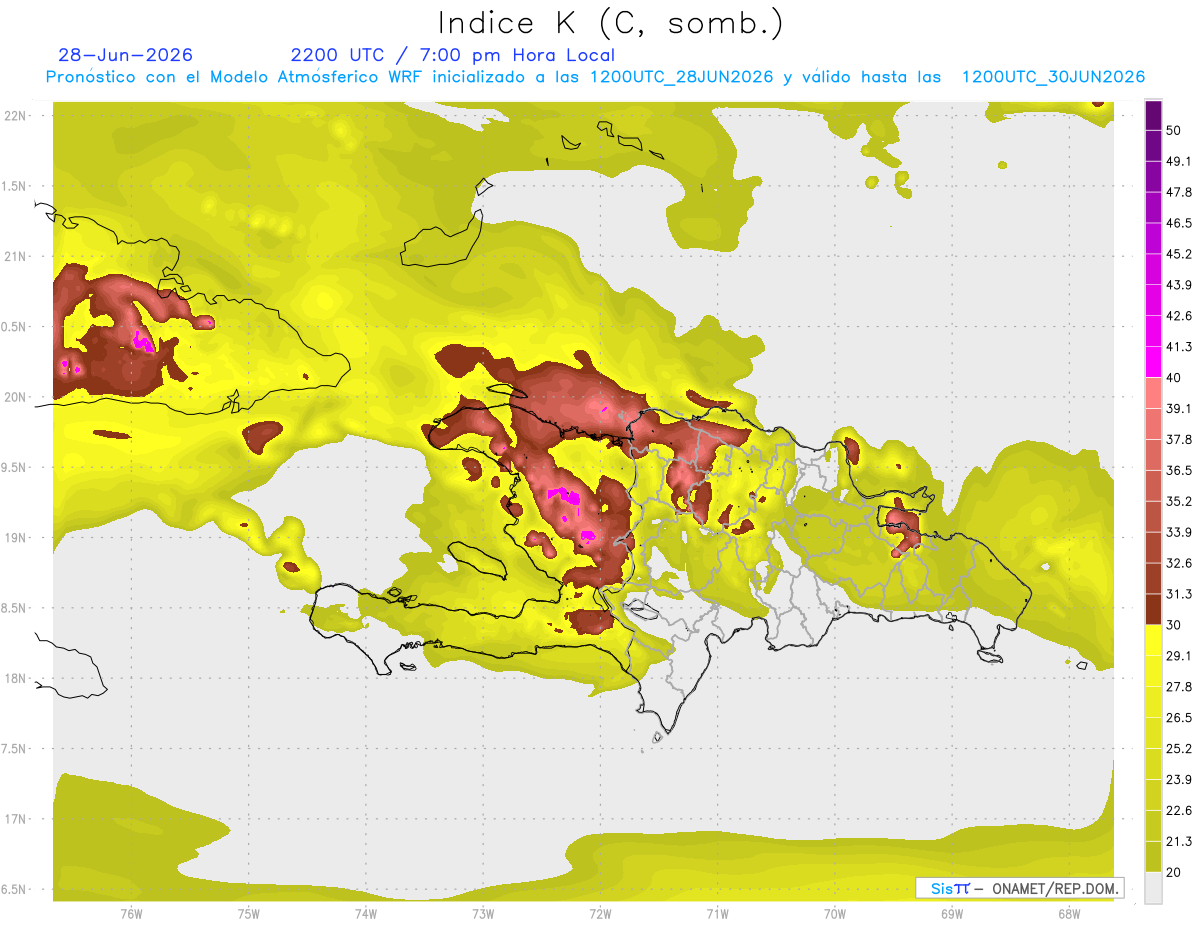Click the legend value '43.9'
Screen dimensions: 1200x927
click(1179, 285)
